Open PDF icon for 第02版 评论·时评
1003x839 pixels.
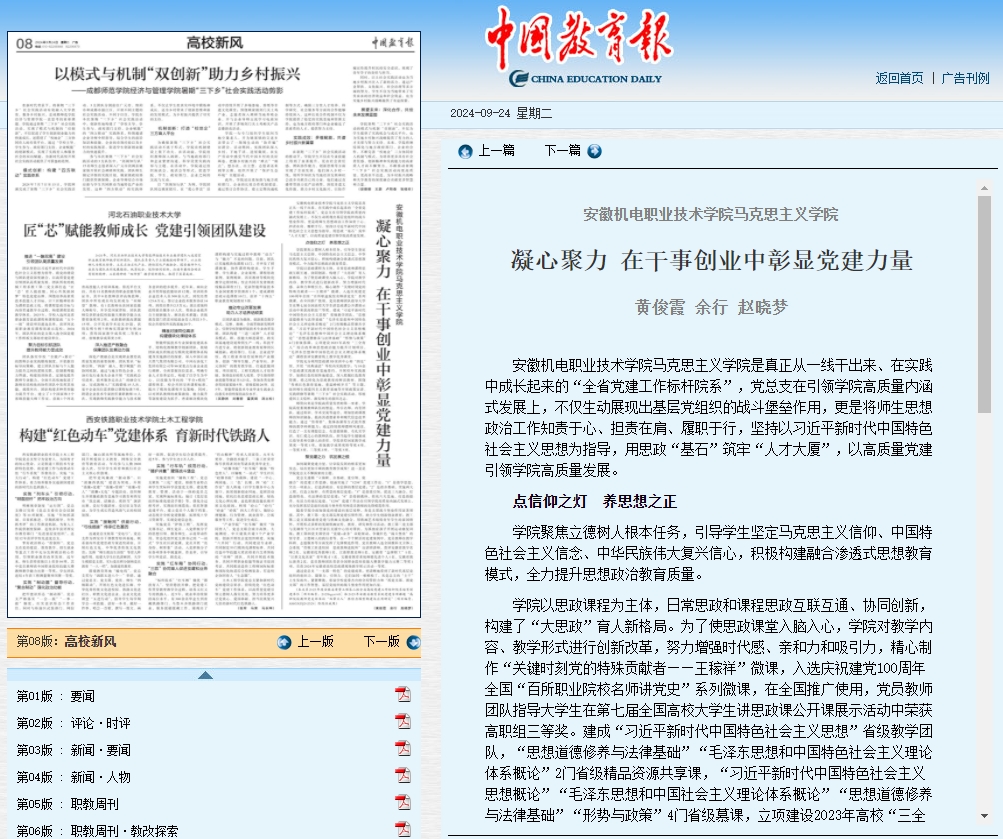click(x=403, y=721)
